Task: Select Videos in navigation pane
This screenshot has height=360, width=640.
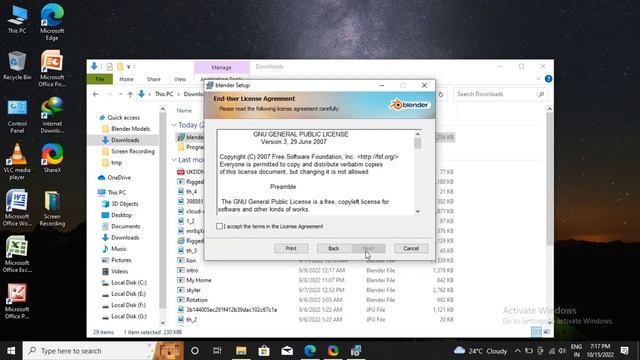Action: (x=119, y=271)
